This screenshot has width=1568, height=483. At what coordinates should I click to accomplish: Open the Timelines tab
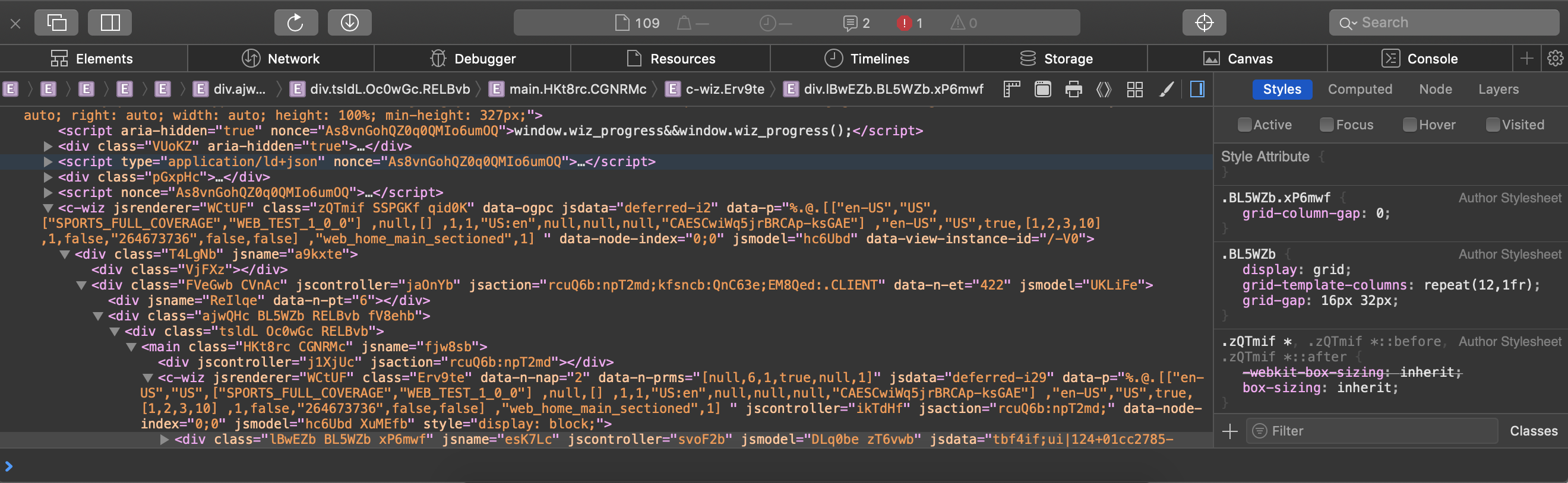[x=867, y=59]
